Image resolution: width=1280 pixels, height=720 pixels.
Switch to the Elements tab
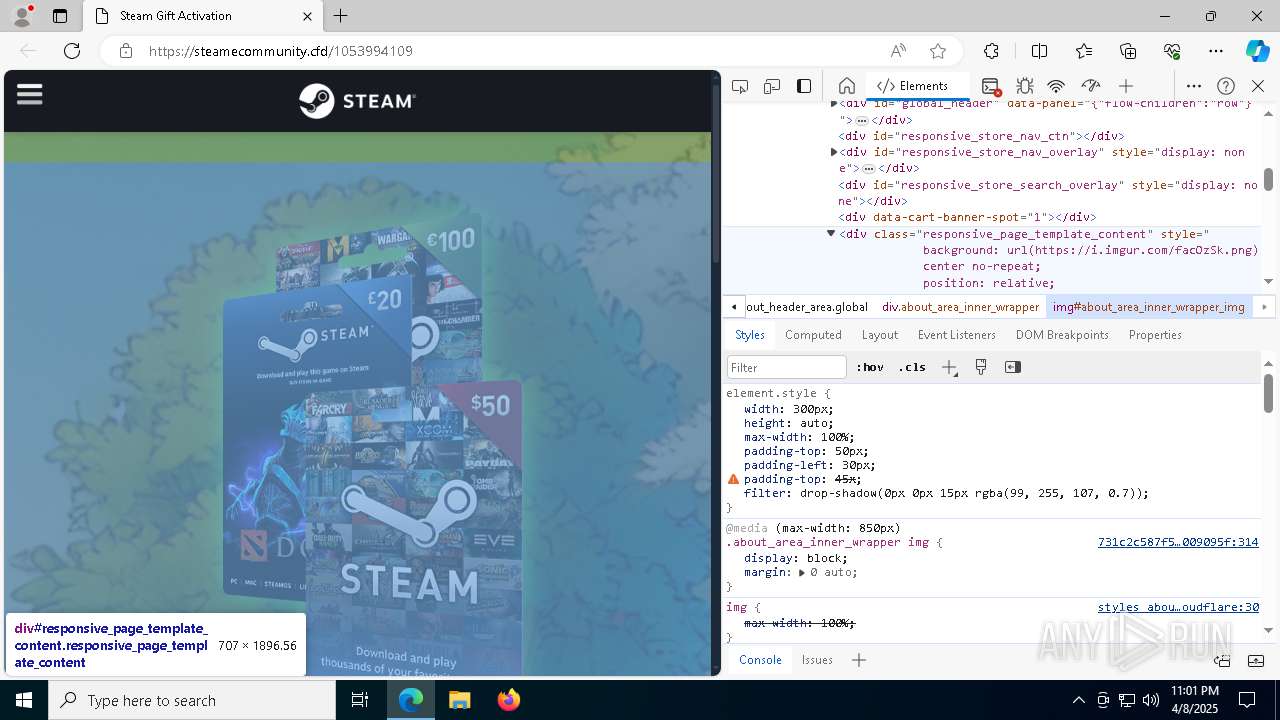pyautogui.click(x=912, y=86)
